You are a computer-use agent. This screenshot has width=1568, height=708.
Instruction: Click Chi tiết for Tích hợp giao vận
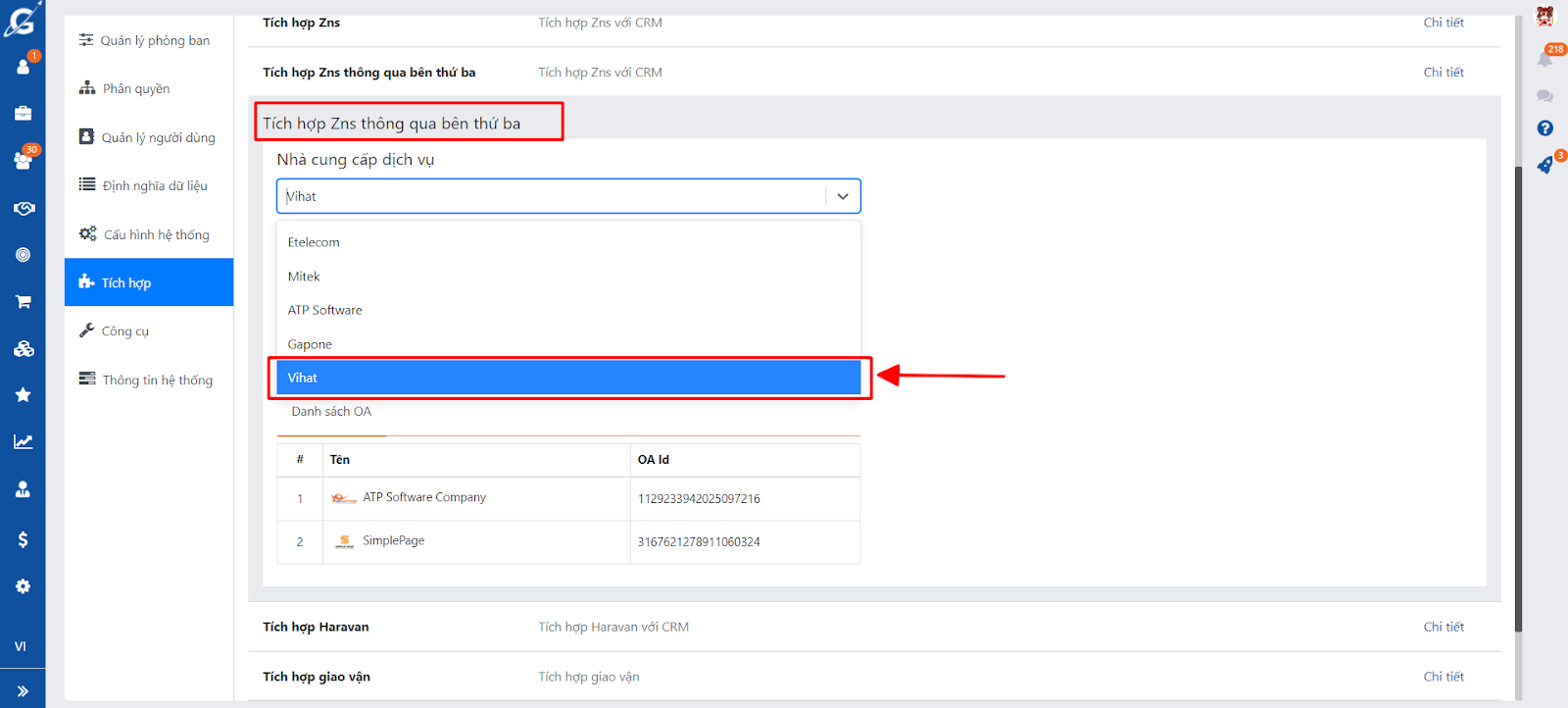[x=1444, y=677]
